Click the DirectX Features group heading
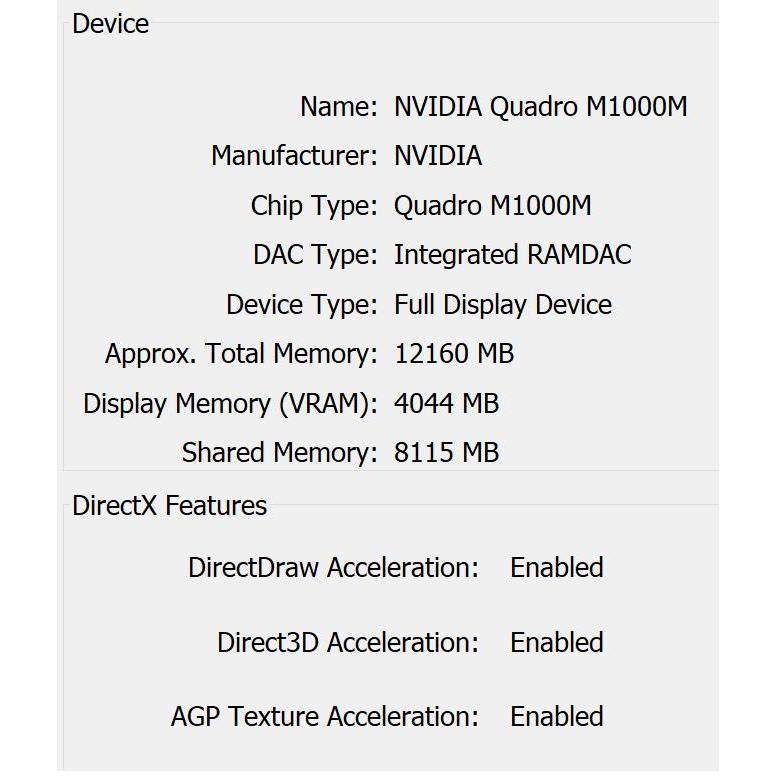776x776 pixels. click(x=169, y=506)
